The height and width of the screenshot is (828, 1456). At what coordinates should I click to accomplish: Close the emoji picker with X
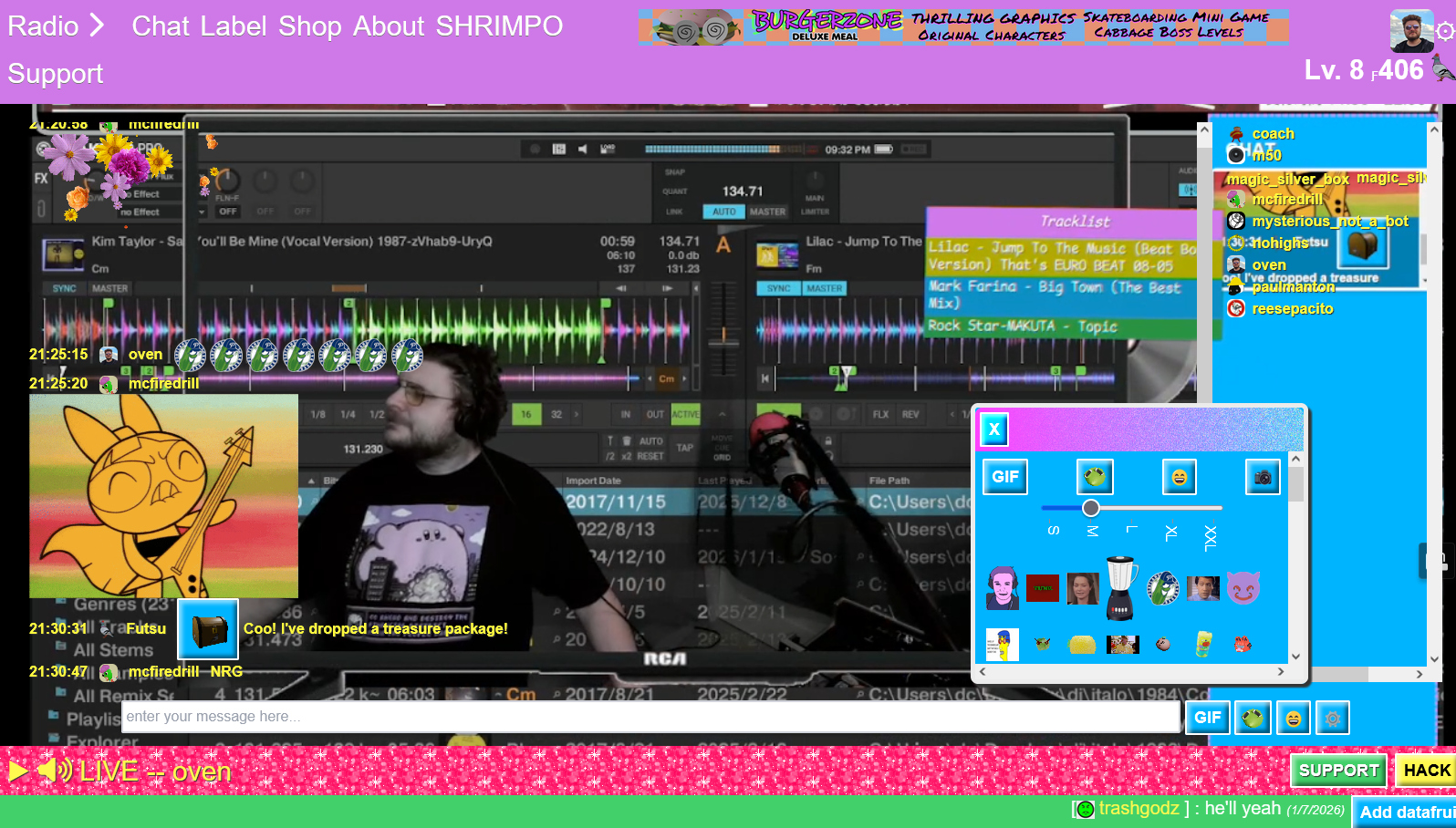(994, 429)
